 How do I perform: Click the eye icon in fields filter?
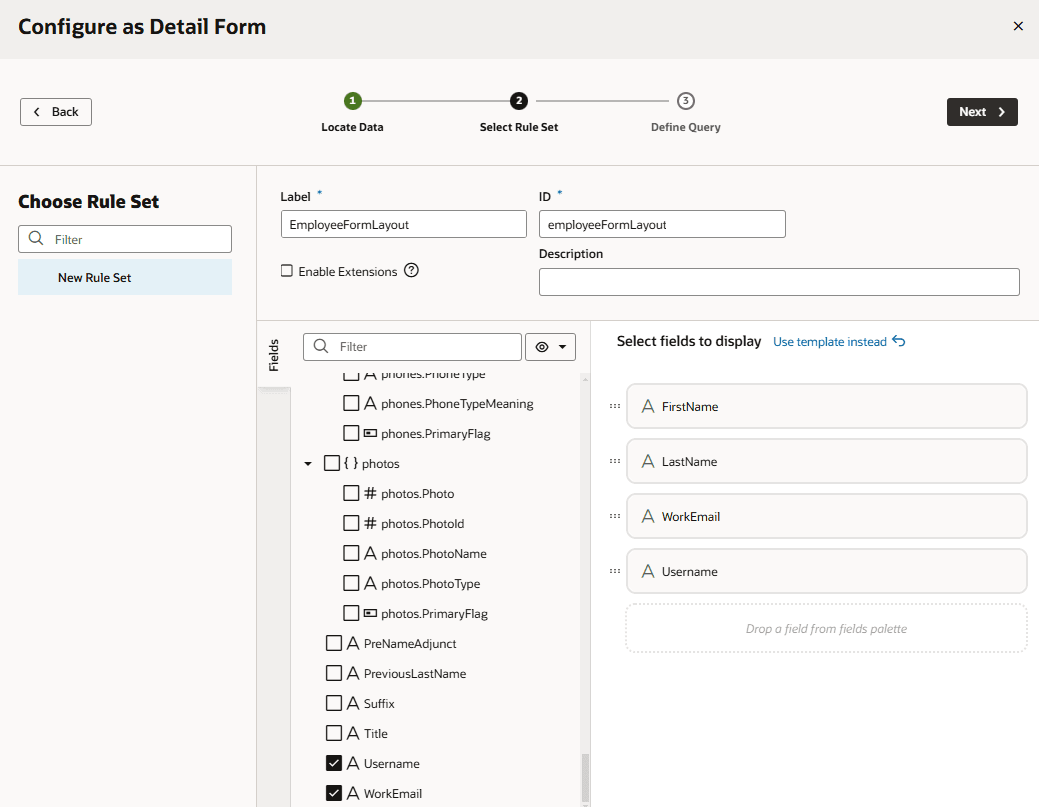click(x=542, y=347)
